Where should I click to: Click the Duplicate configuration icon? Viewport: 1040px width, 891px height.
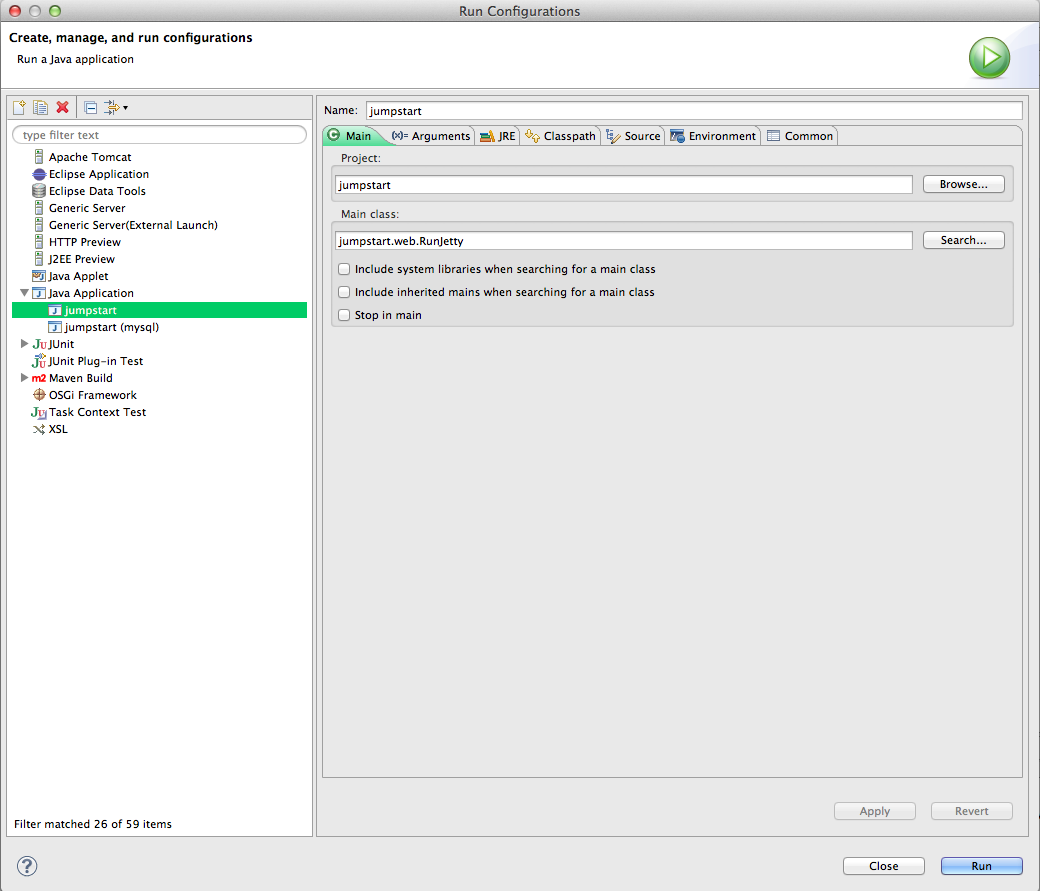[40, 107]
